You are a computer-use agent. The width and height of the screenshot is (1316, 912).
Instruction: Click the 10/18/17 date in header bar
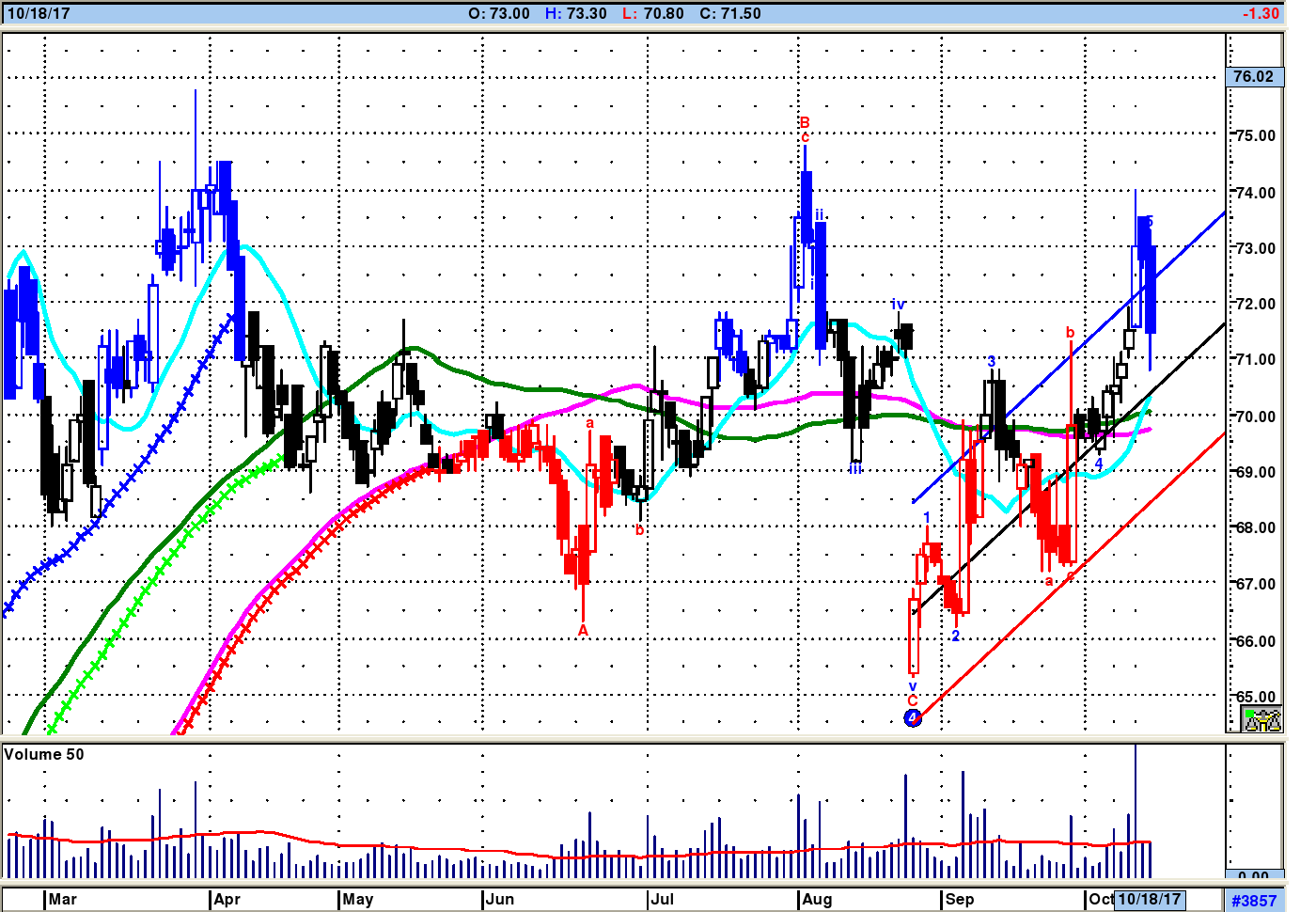click(39, 13)
